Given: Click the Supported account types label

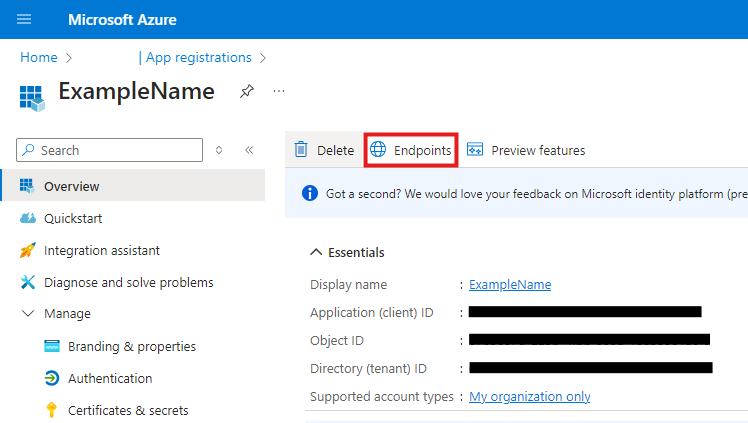Looking at the screenshot, I should pyautogui.click(x=382, y=397).
